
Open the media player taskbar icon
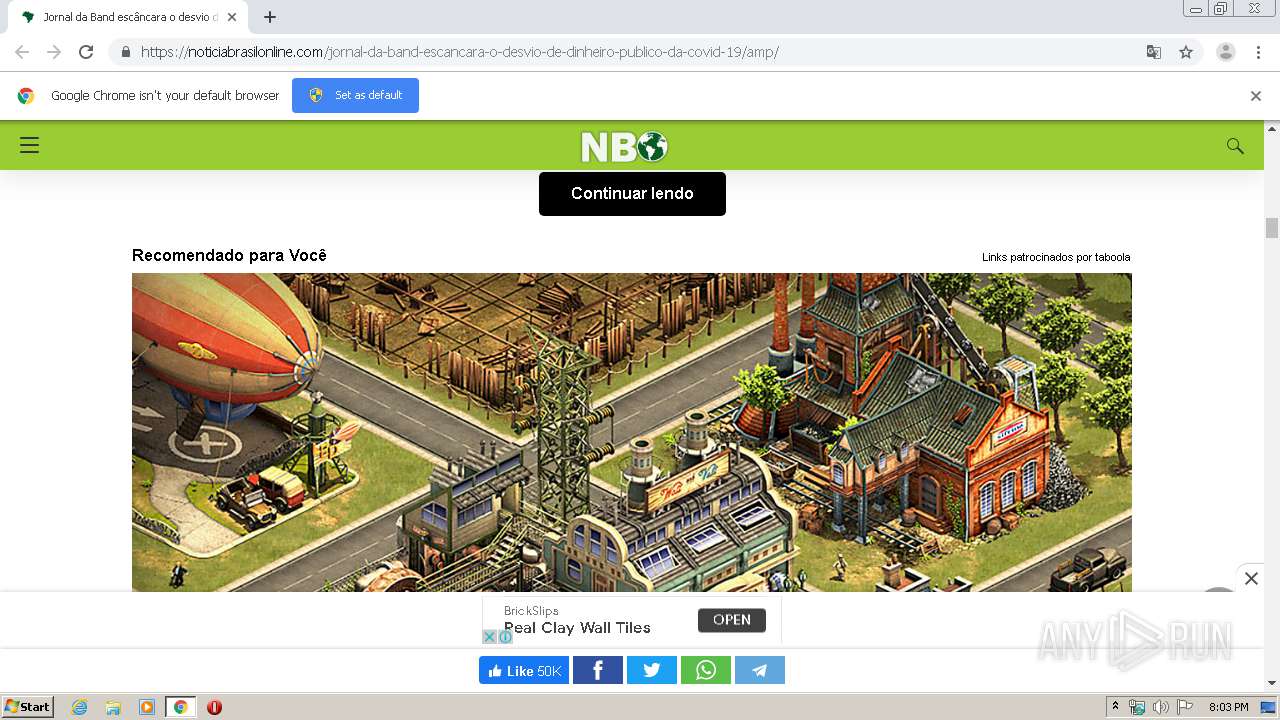(147, 707)
